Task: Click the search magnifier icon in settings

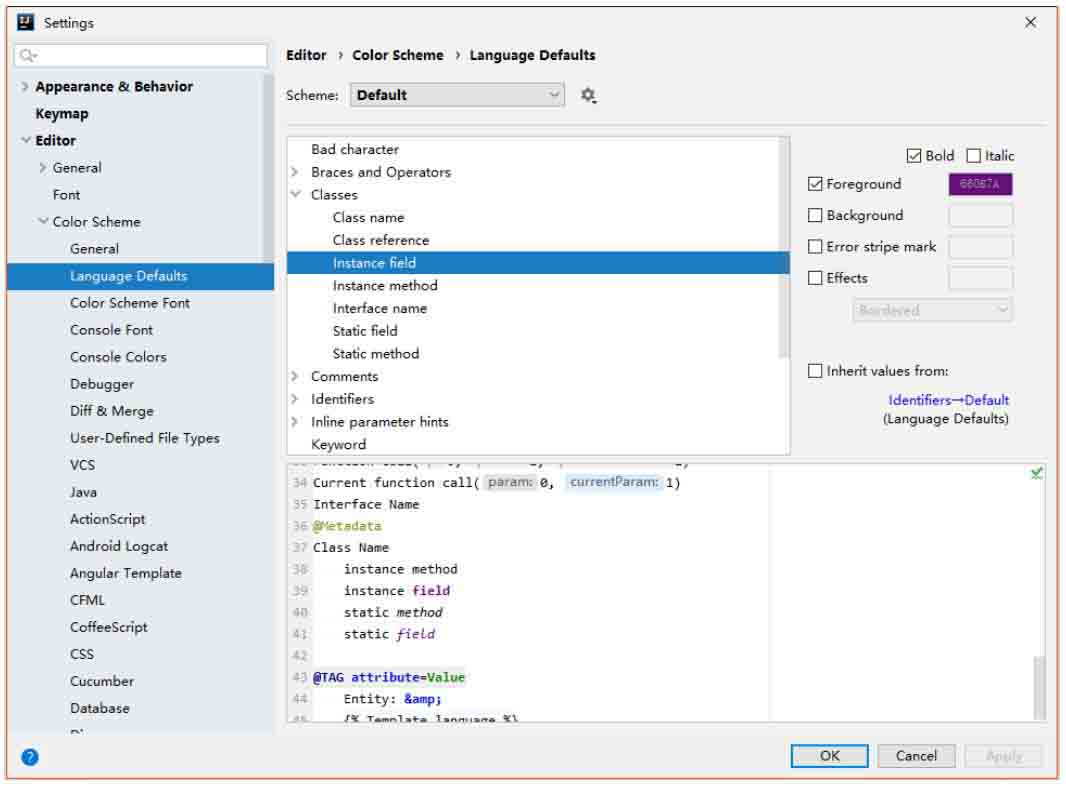Action: click(27, 55)
